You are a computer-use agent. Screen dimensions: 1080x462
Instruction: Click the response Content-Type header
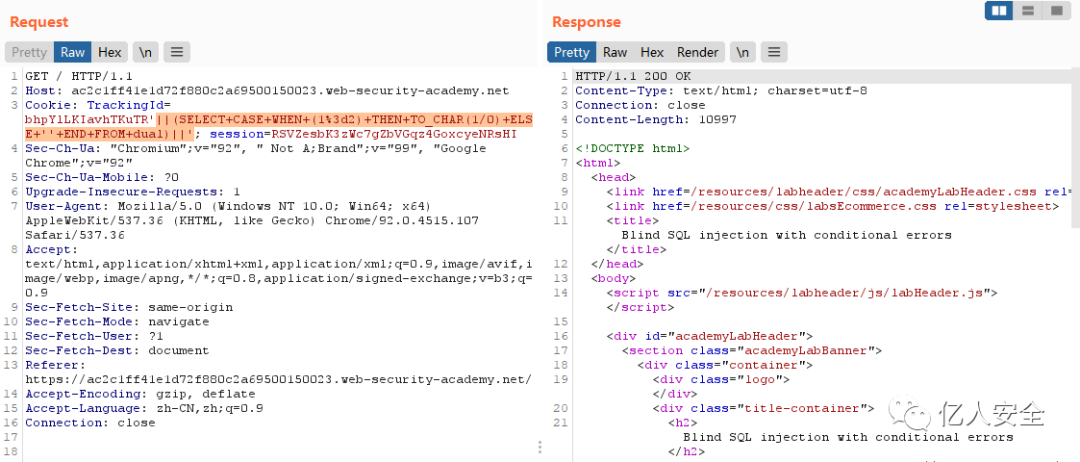point(721,90)
